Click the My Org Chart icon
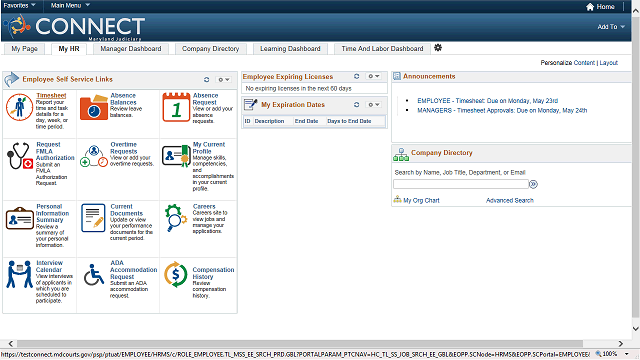Viewport: 640px width, 360px height. (x=397, y=200)
